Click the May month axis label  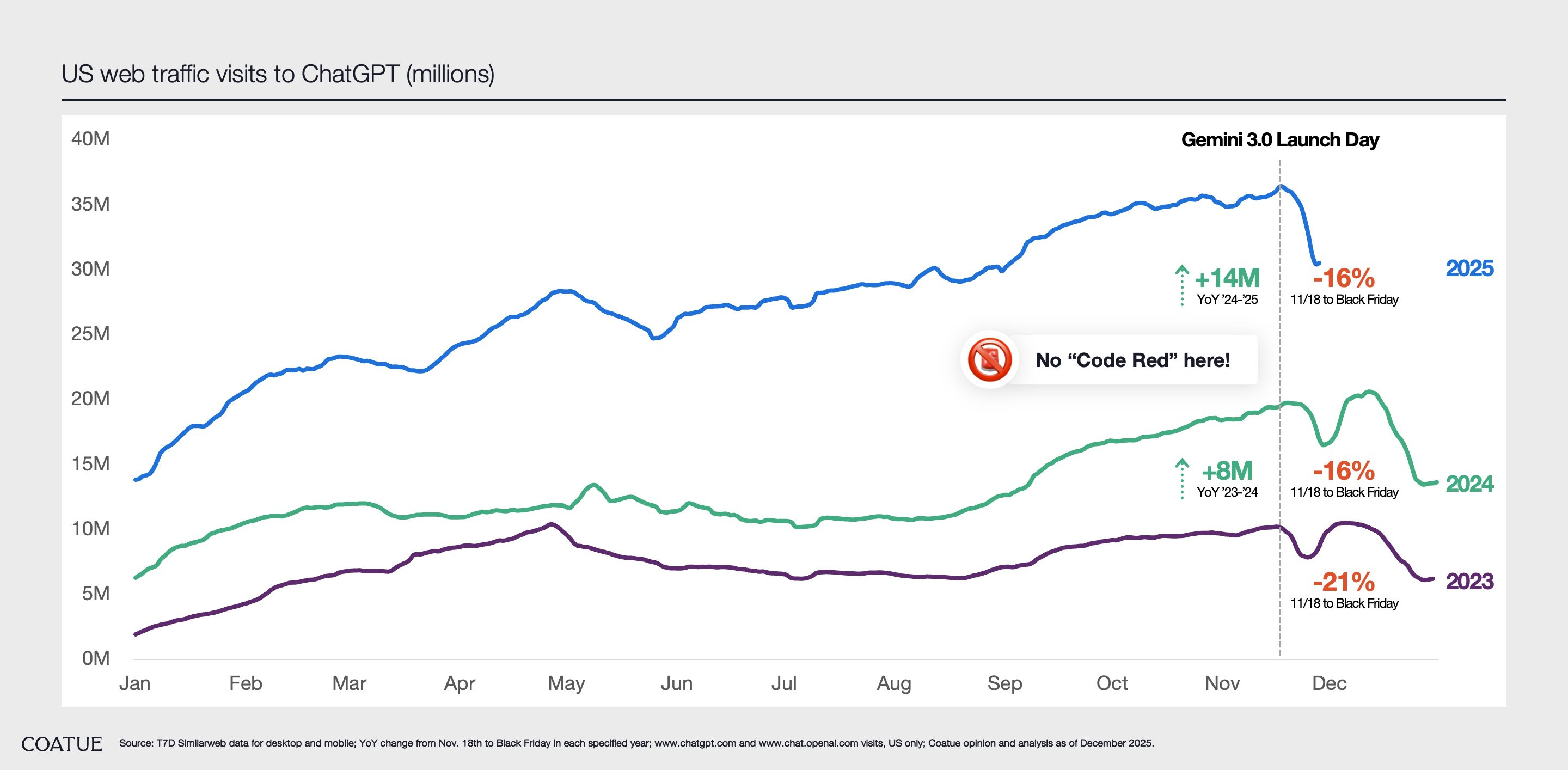(566, 683)
